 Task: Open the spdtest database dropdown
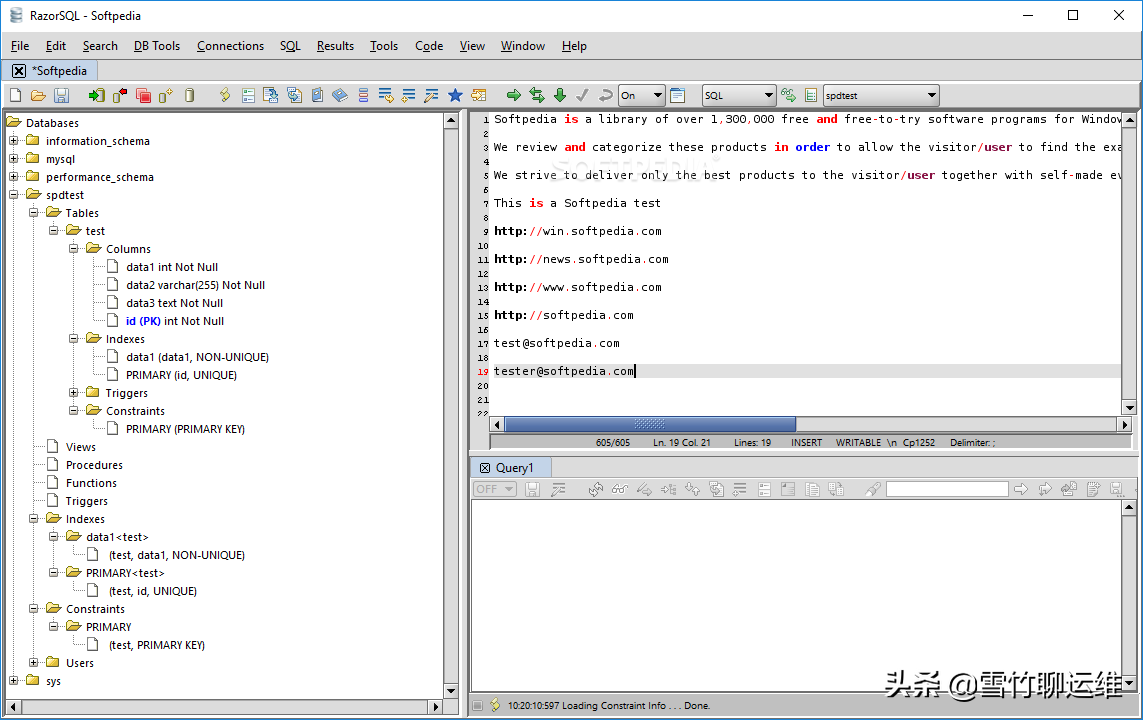(x=881, y=95)
